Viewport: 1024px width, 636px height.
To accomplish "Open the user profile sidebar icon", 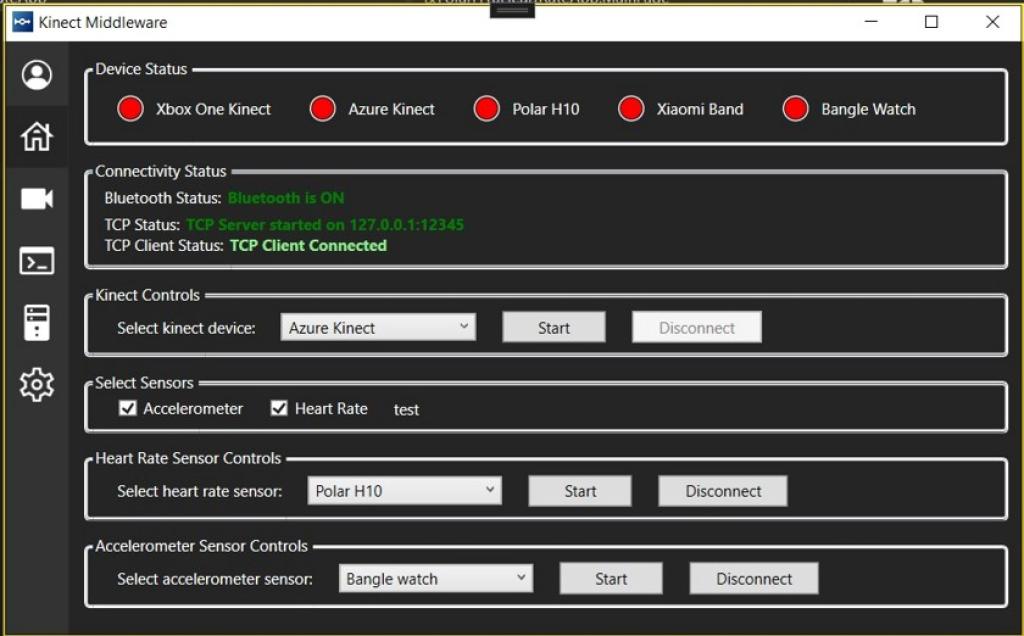I will pos(36,76).
